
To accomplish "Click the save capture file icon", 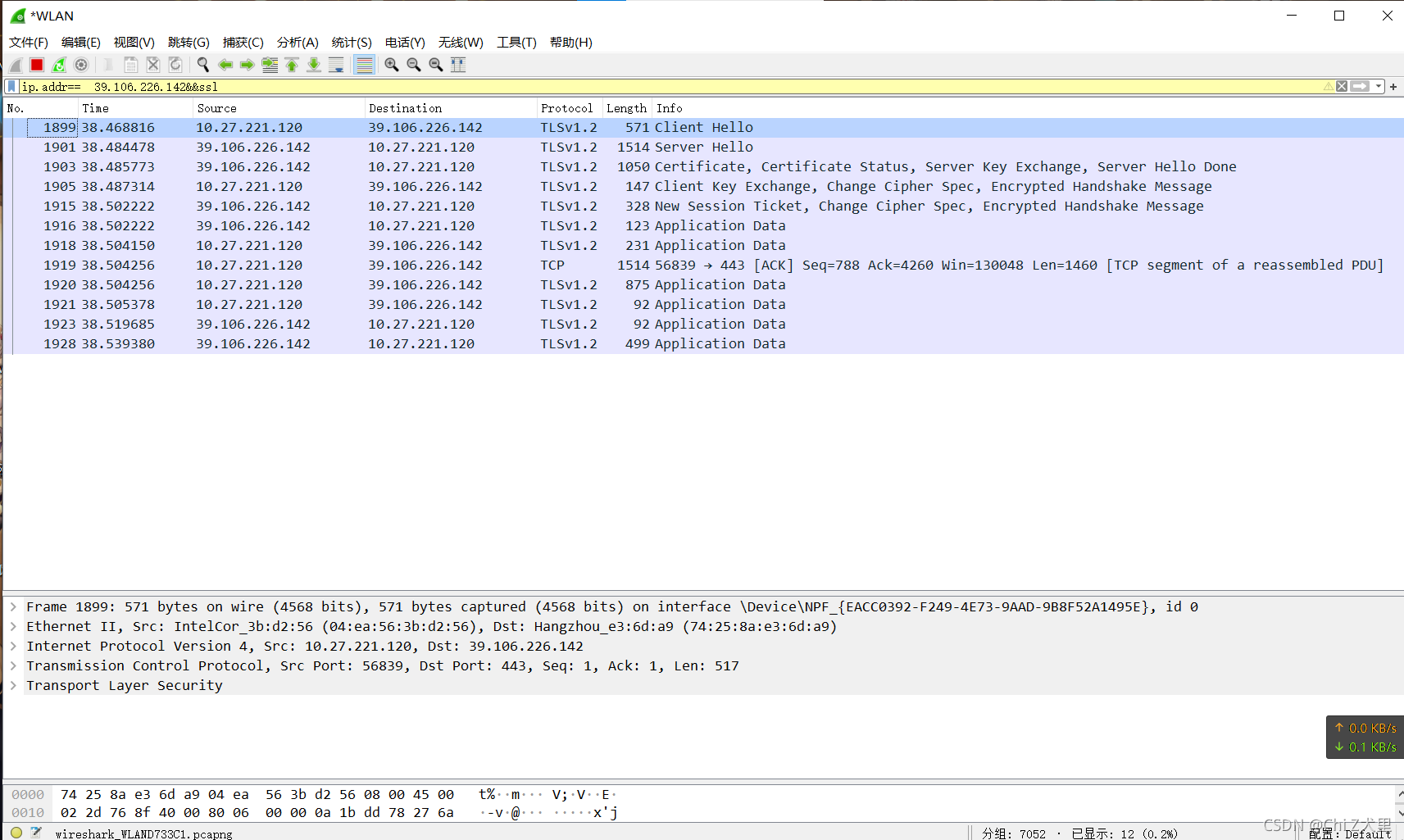I will (130, 65).
